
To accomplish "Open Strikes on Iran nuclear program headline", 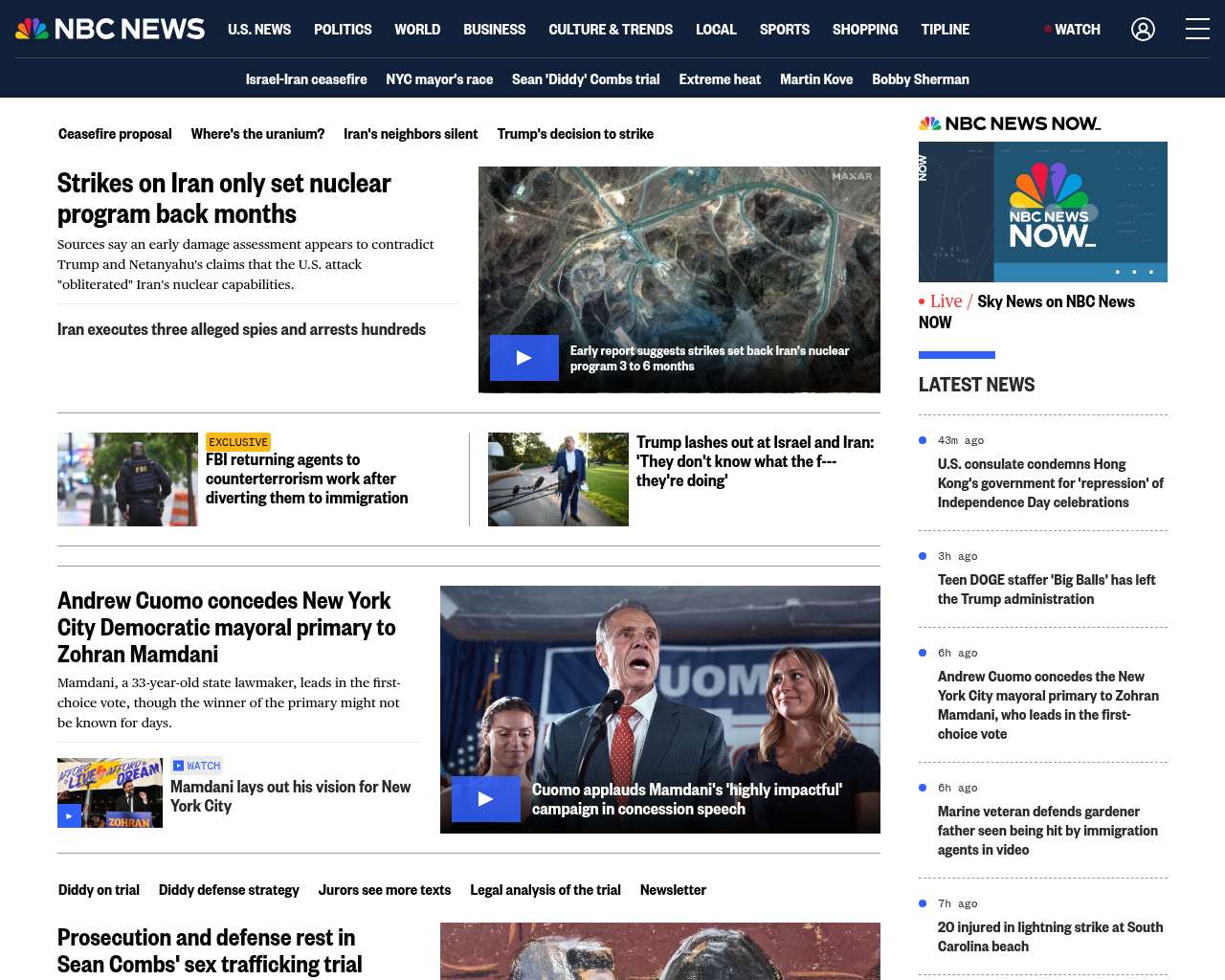I will point(224,198).
